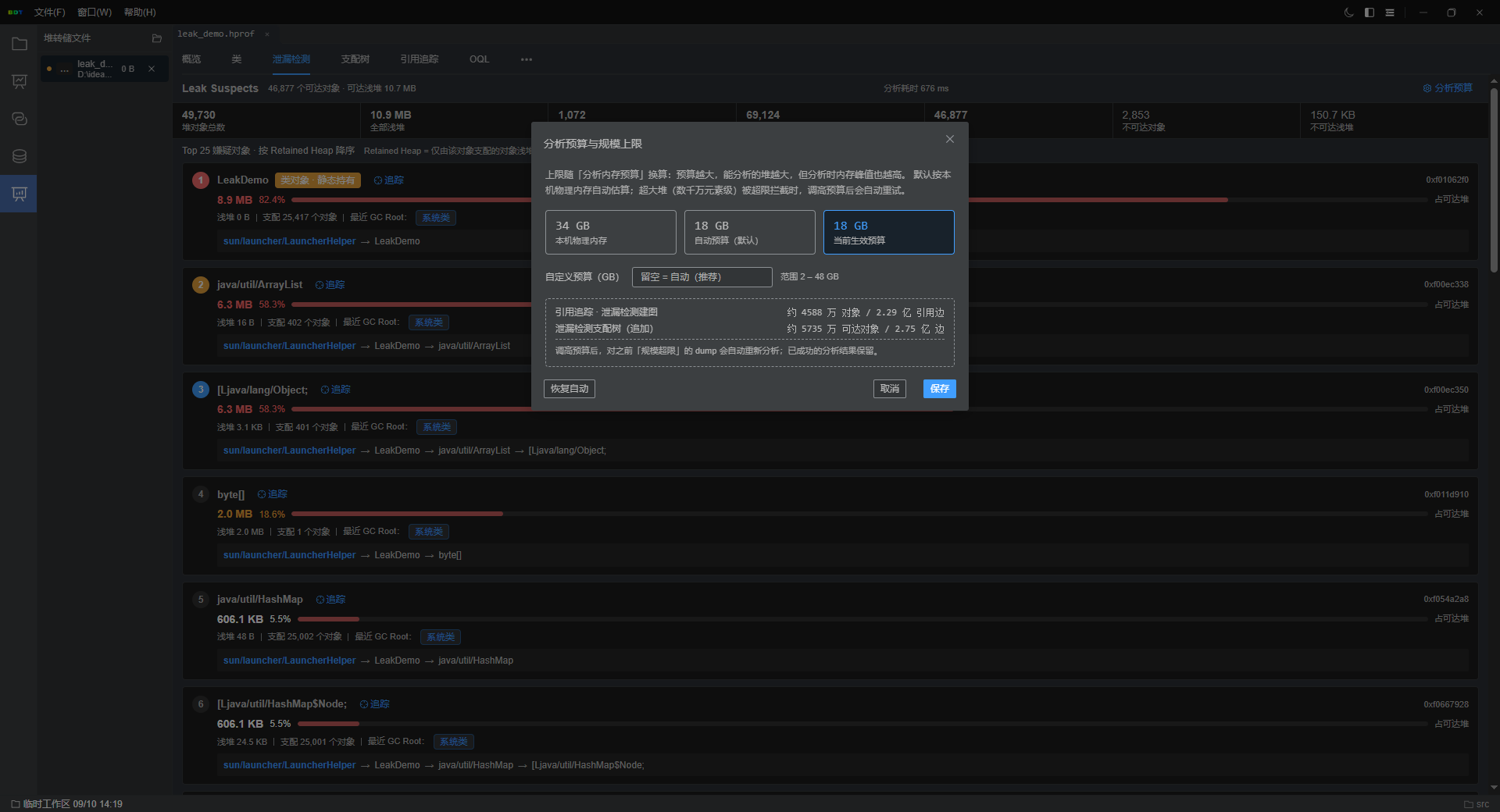Switch to the 类 tab
The width and height of the screenshot is (1500, 812).
237,59
